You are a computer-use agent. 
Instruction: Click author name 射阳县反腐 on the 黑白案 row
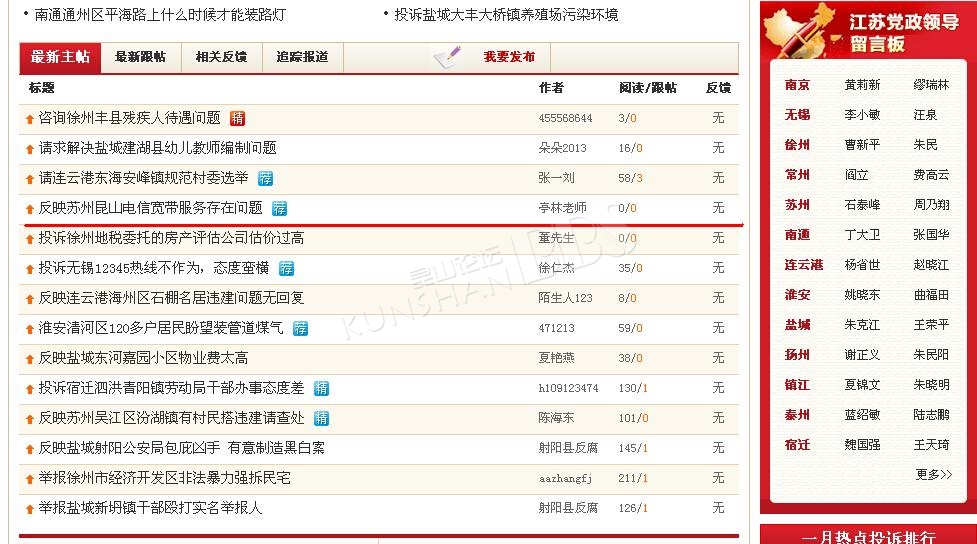[x=568, y=448]
